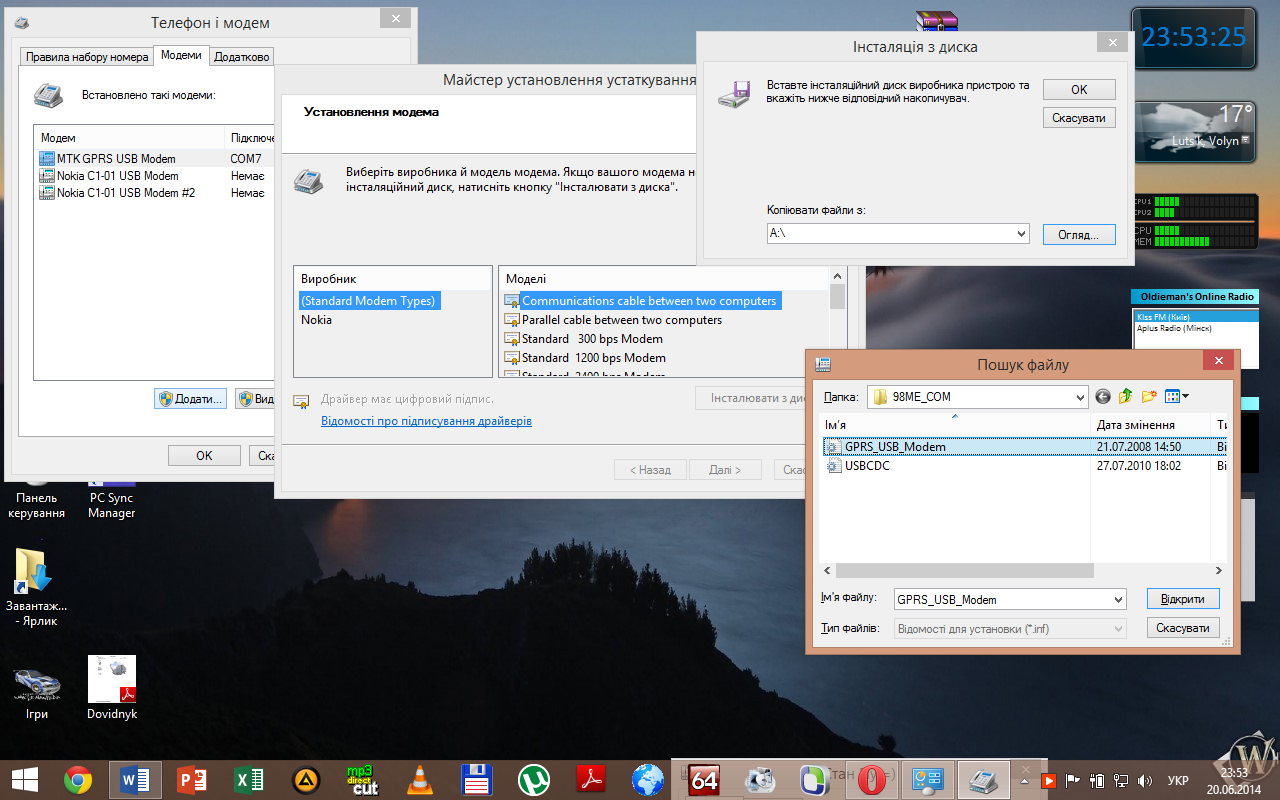Select Kiss FM (Київ) radio station

pyautogui.click(x=1193, y=317)
